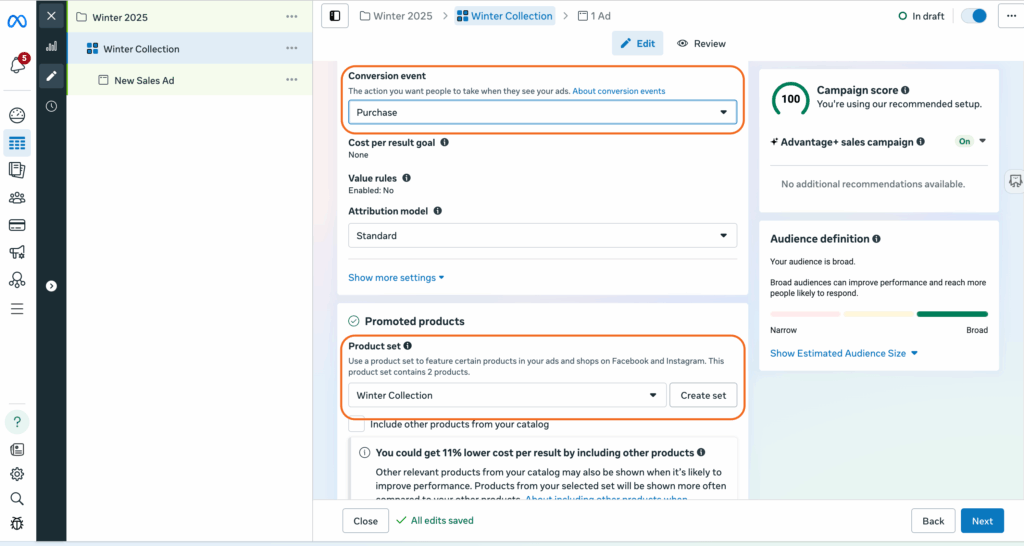The image size is (1024, 546).
Task: Open notifications bell icon
Action: (x=16, y=66)
